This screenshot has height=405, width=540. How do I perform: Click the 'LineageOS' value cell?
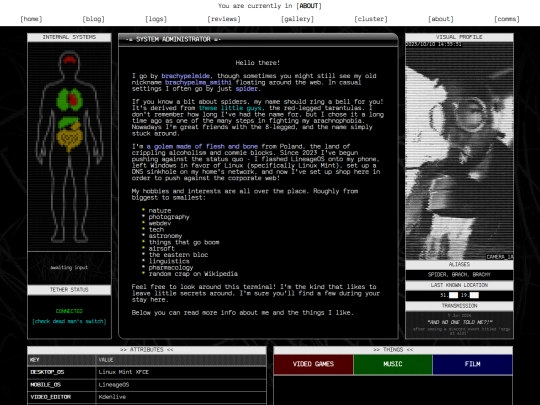tap(181, 384)
